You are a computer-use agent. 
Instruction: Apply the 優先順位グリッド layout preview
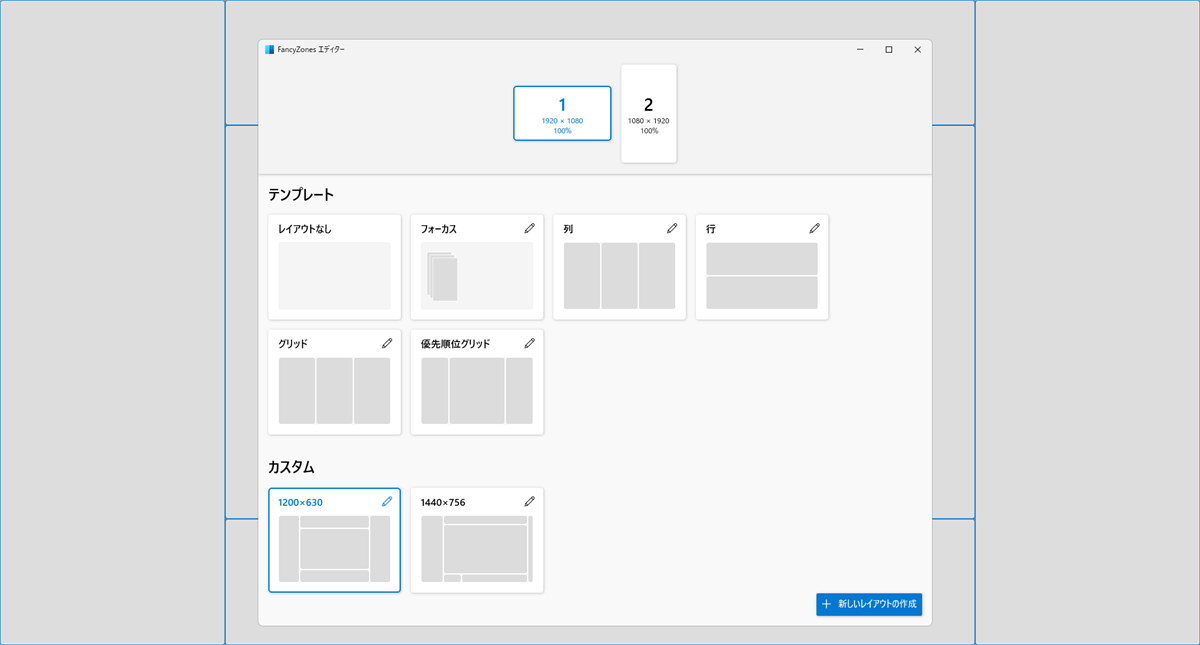(x=476, y=390)
